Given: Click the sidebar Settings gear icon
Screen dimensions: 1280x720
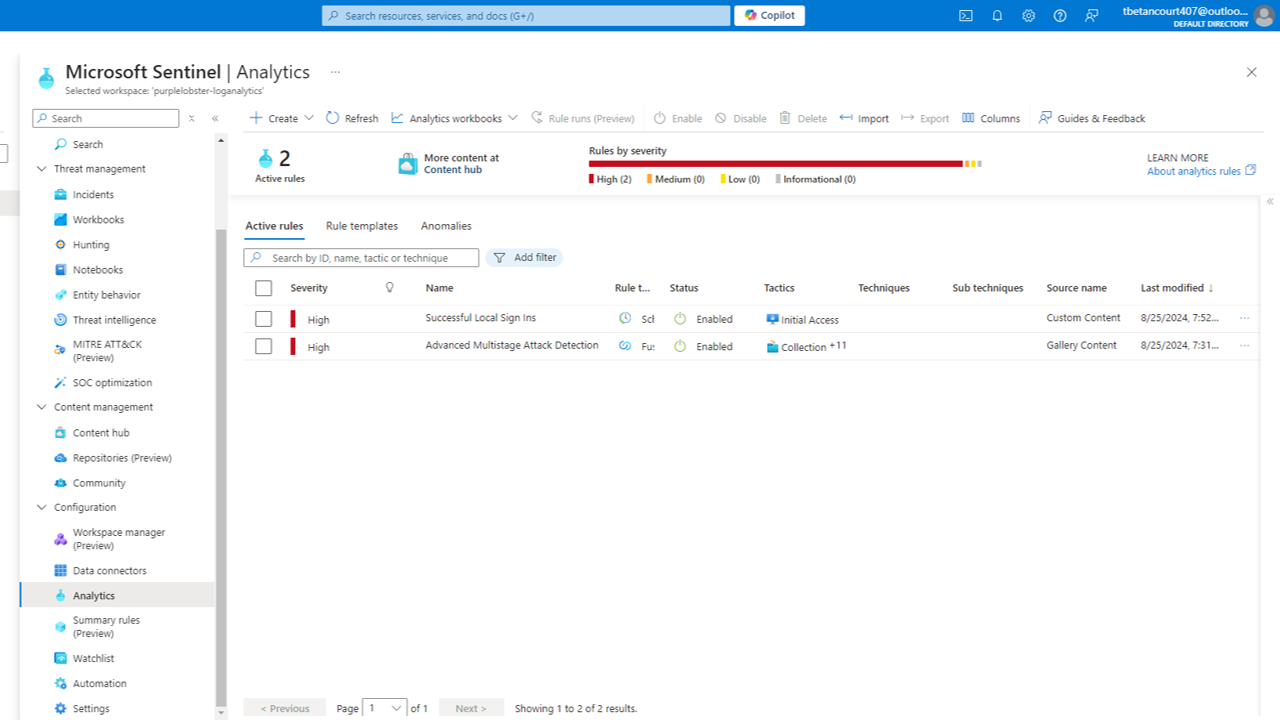Looking at the screenshot, I should 61,708.
